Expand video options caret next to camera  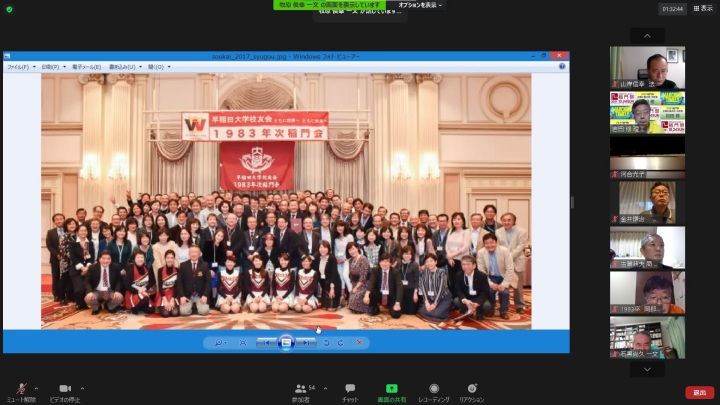[x=82, y=388]
